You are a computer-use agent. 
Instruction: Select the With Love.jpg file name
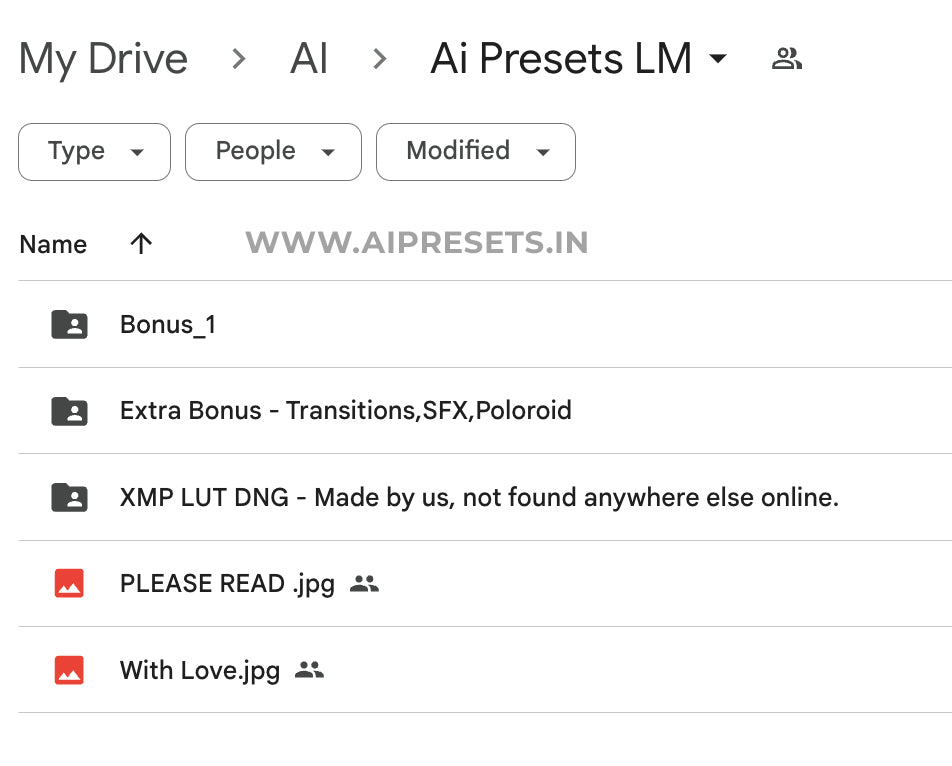pos(200,671)
